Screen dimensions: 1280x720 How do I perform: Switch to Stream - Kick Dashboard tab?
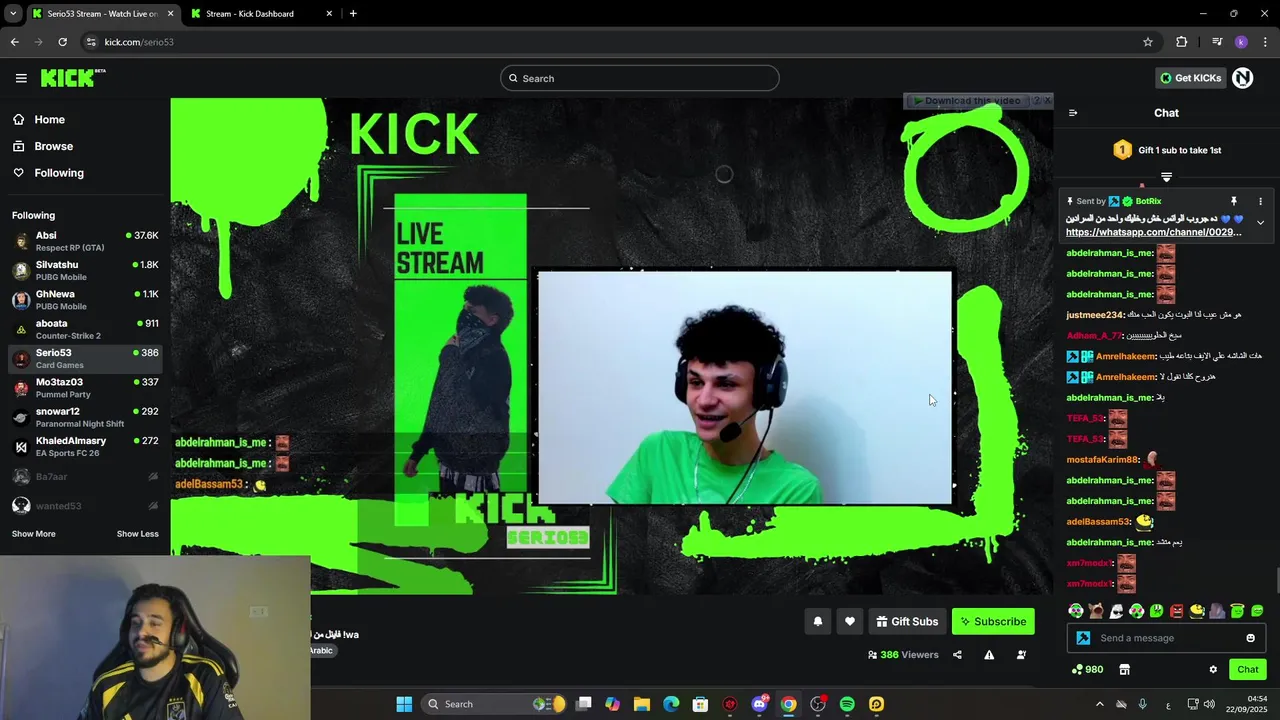[260, 14]
